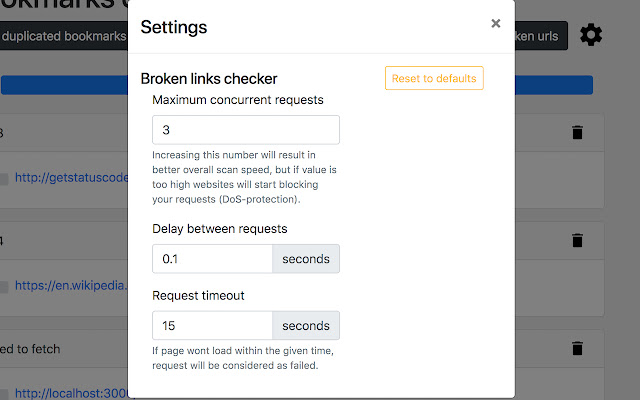Select the checkbox beside the localhost:3000 link
This screenshot has height=400, width=640.
pos(3,394)
